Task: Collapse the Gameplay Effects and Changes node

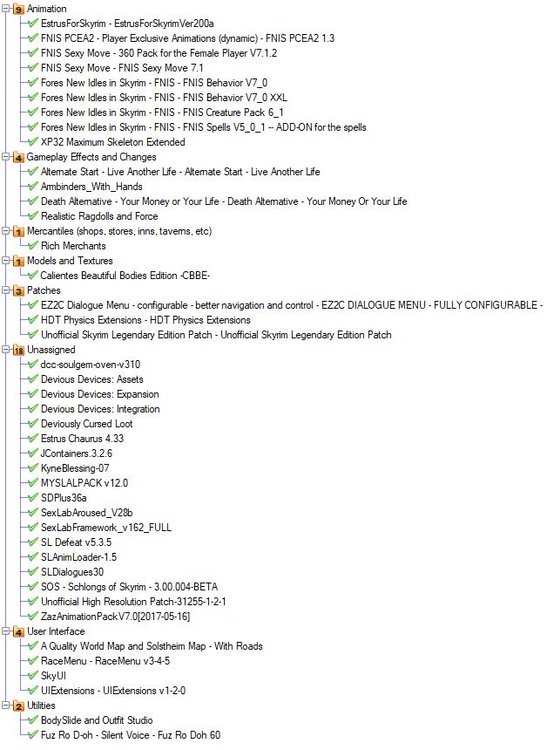Action: pos(5,156)
